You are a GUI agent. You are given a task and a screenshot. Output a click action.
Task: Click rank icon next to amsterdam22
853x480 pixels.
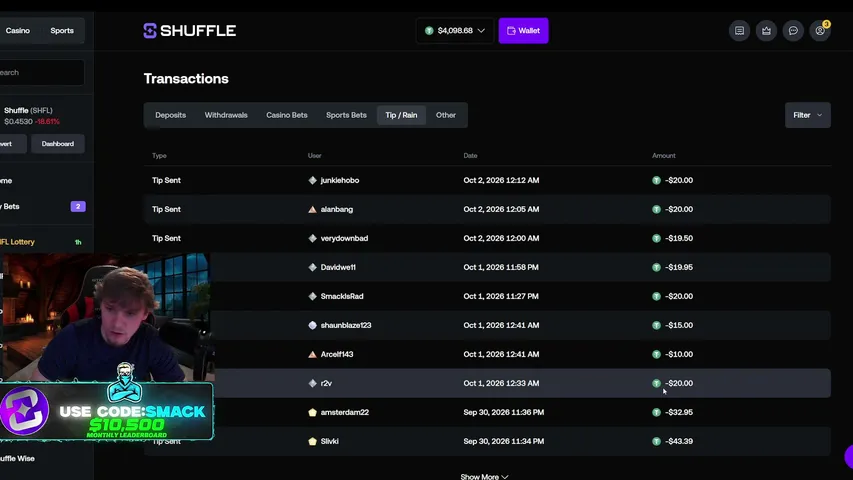pos(312,413)
